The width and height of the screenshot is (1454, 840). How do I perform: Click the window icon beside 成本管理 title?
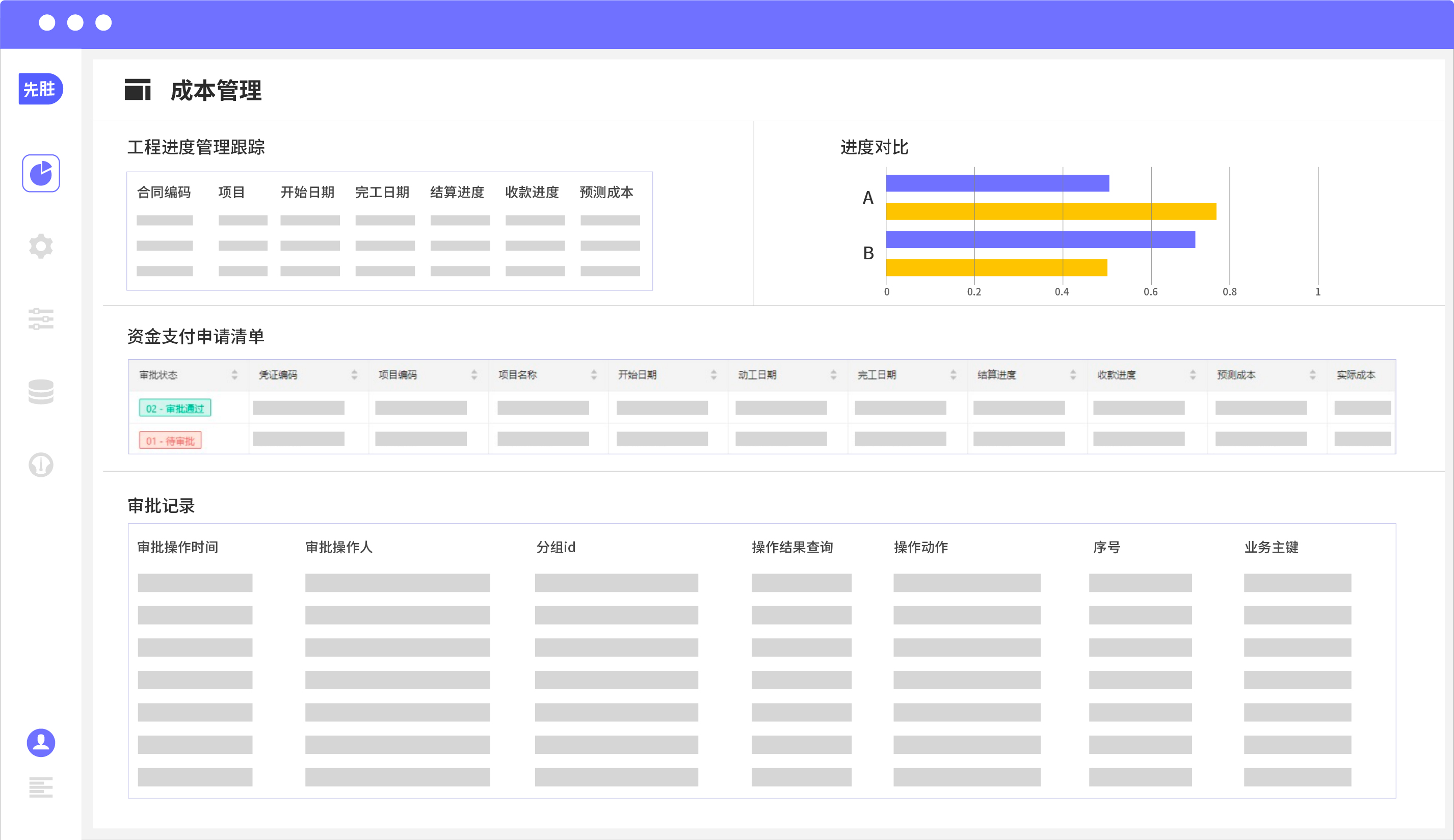point(137,89)
